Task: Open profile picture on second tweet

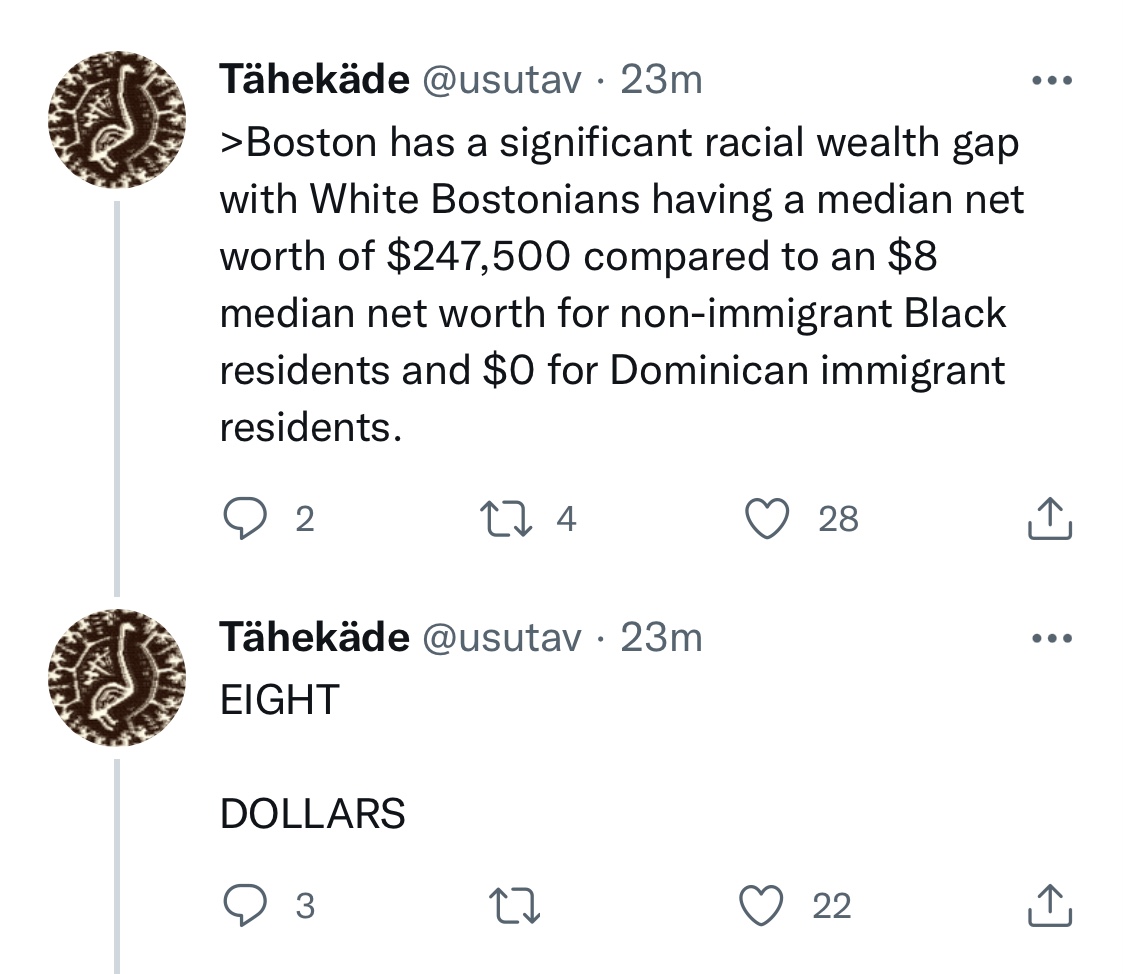Action: [119, 678]
